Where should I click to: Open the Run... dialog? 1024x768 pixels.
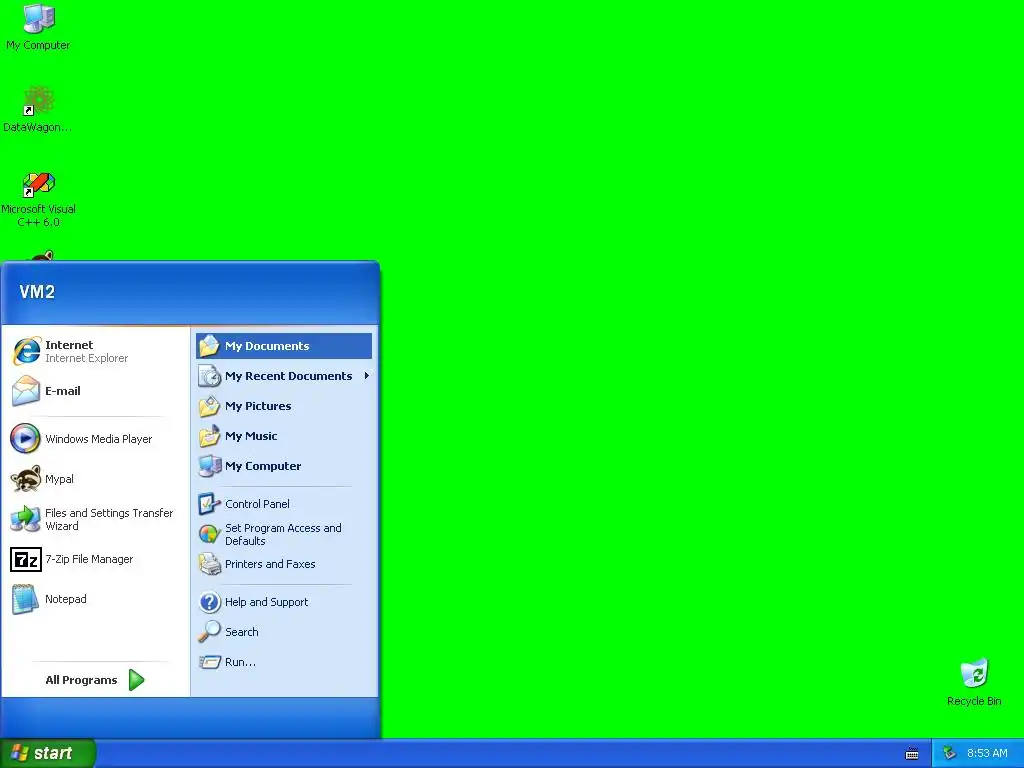284,662
